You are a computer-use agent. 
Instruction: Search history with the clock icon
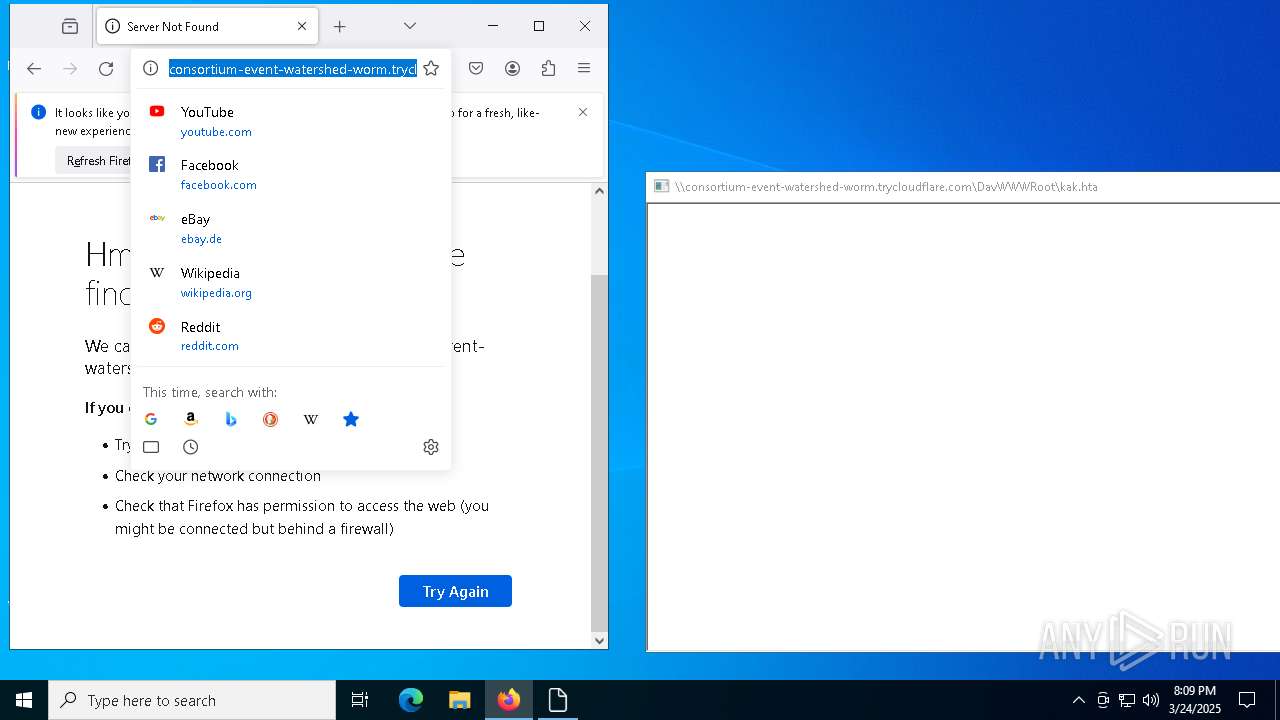(191, 447)
